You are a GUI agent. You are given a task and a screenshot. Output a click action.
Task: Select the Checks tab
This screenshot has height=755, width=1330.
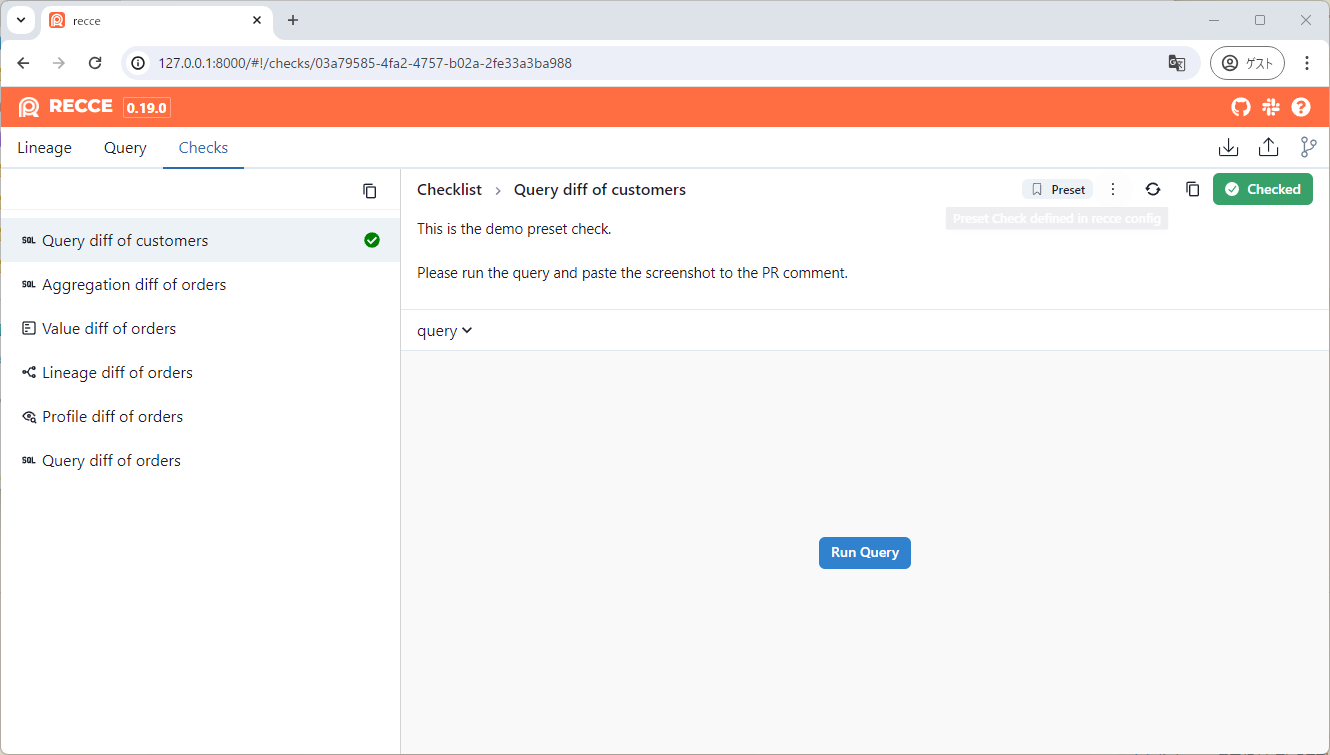pyautogui.click(x=203, y=148)
